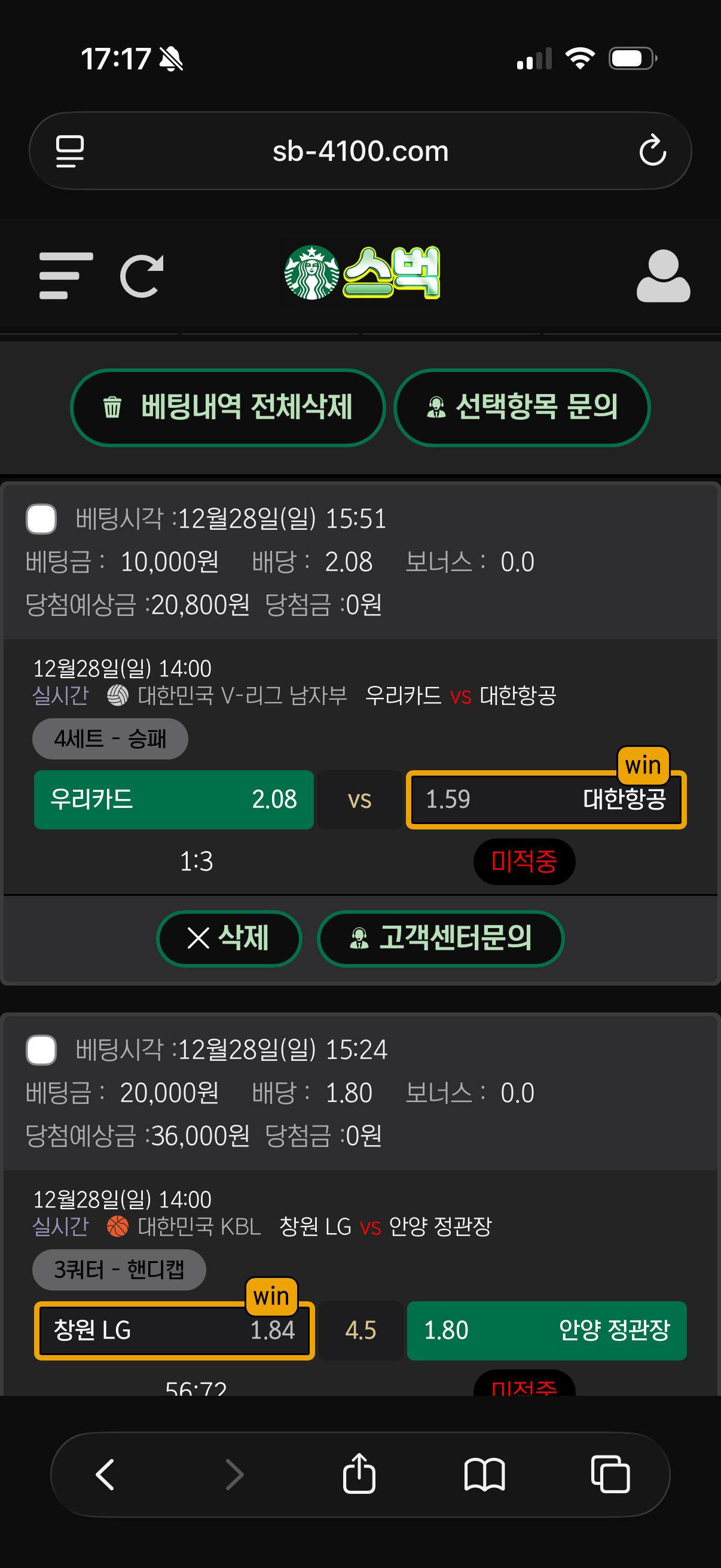
Task: Open the user profile icon
Action: (x=662, y=276)
